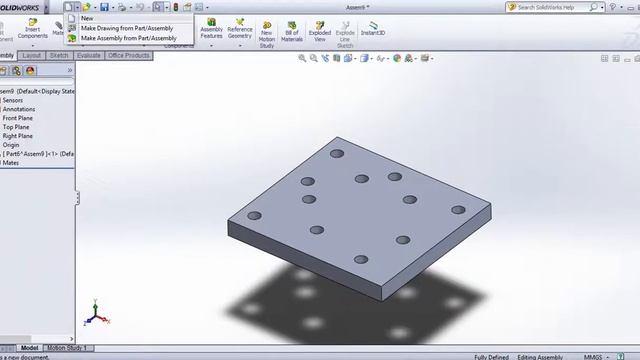Click the Undo arrow icon
Viewport: 640px width, 360px height.
140,7
